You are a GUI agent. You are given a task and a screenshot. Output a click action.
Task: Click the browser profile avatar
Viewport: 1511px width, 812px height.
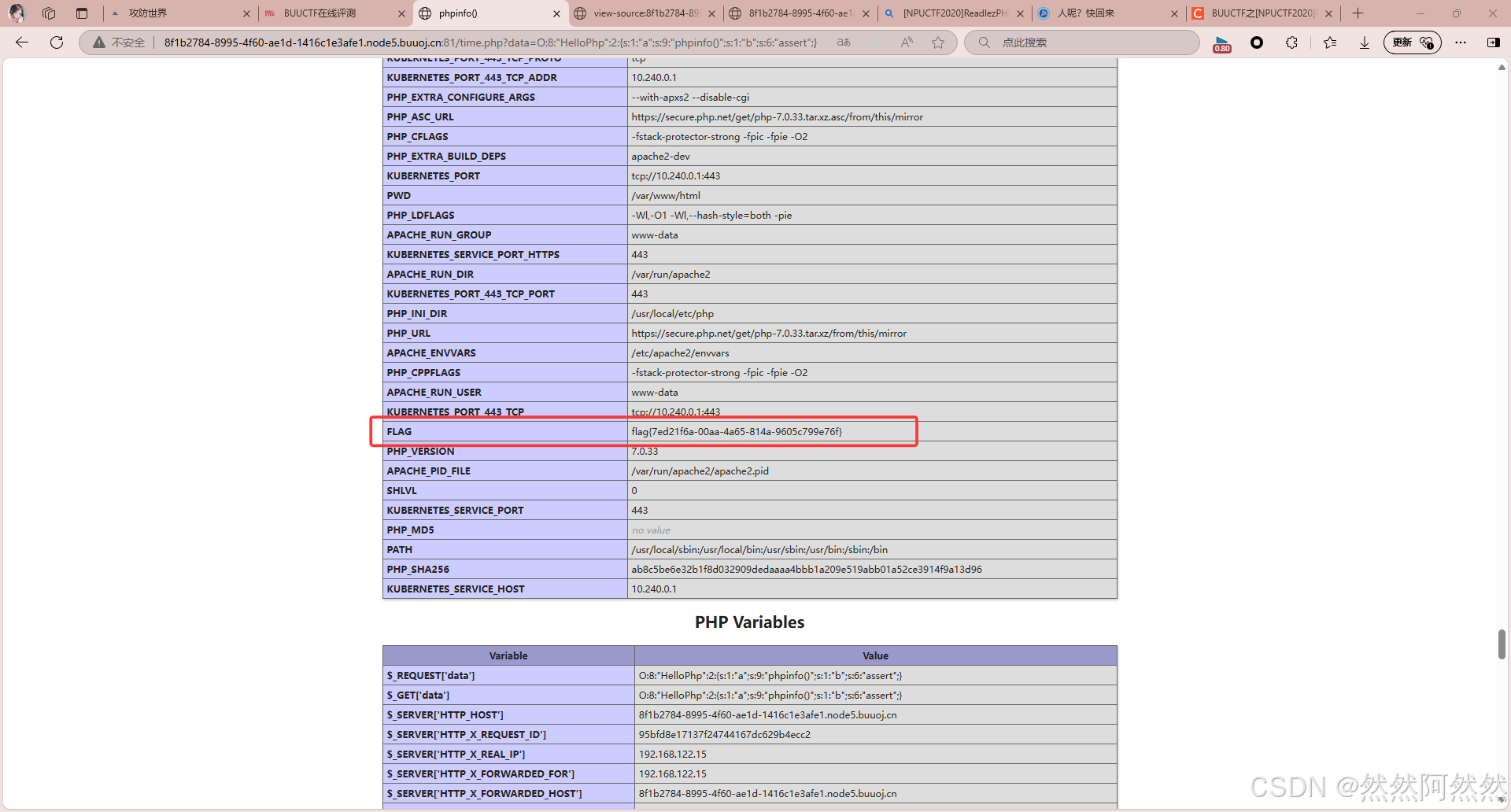coord(16,13)
